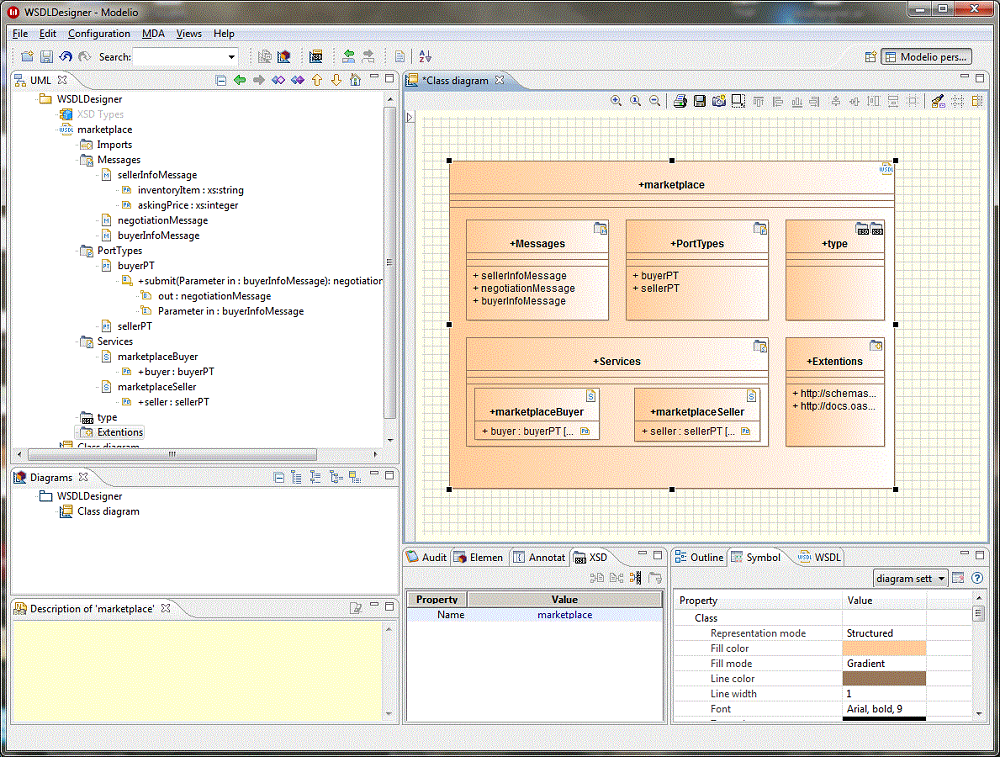Close the Class diagram editor tab
Screen dimensions: 1000x757
pyautogui.click(x=499, y=80)
